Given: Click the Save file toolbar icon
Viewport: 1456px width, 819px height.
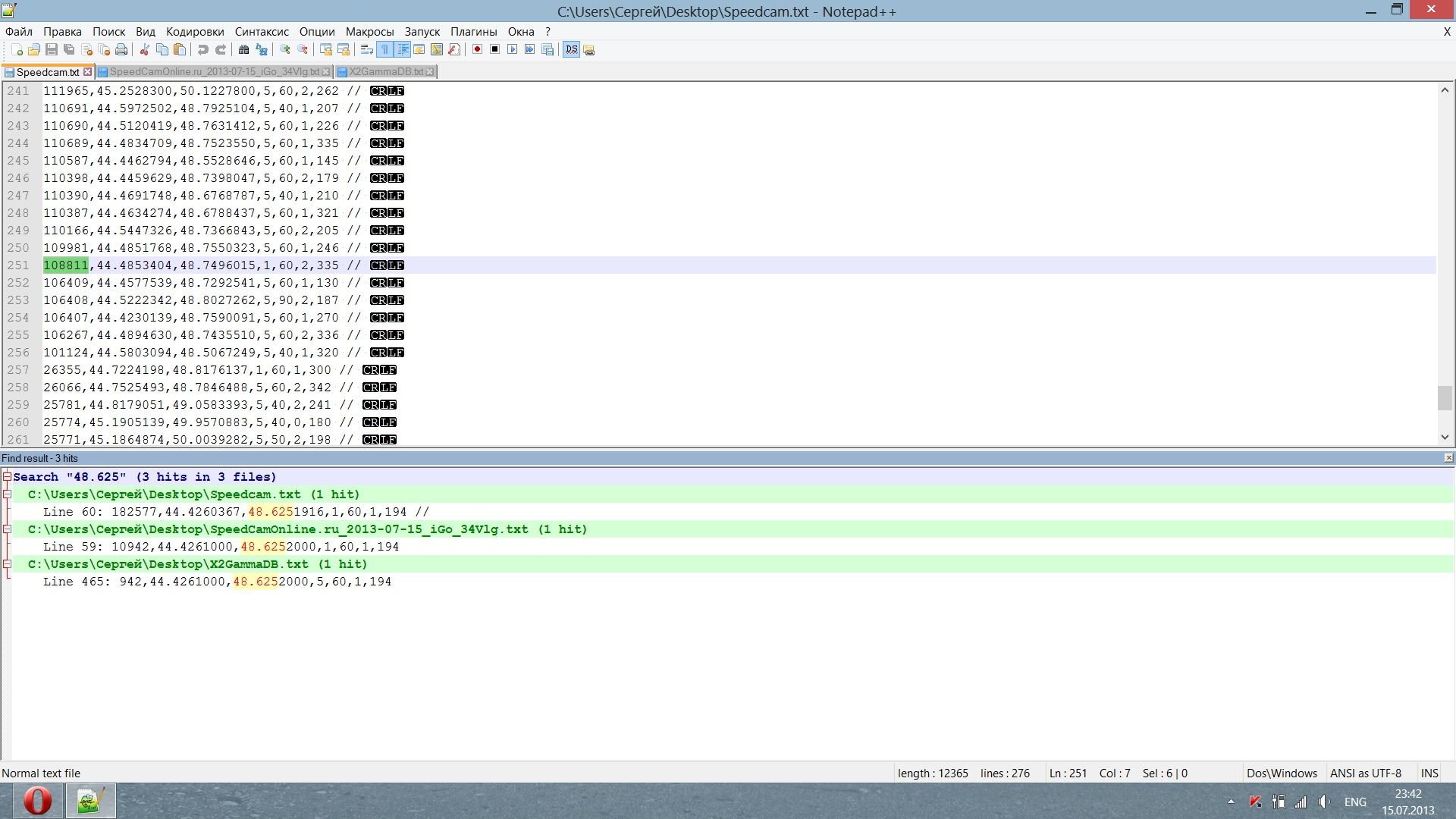Looking at the screenshot, I should (x=52, y=50).
